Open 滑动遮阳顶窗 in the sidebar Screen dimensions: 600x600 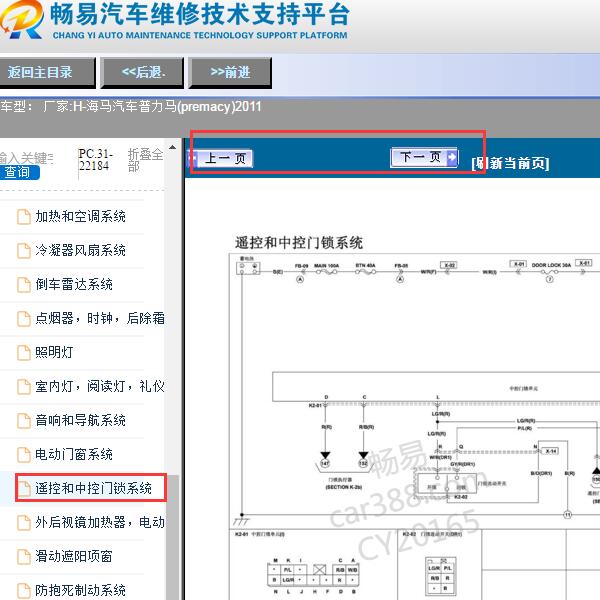coord(74,556)
